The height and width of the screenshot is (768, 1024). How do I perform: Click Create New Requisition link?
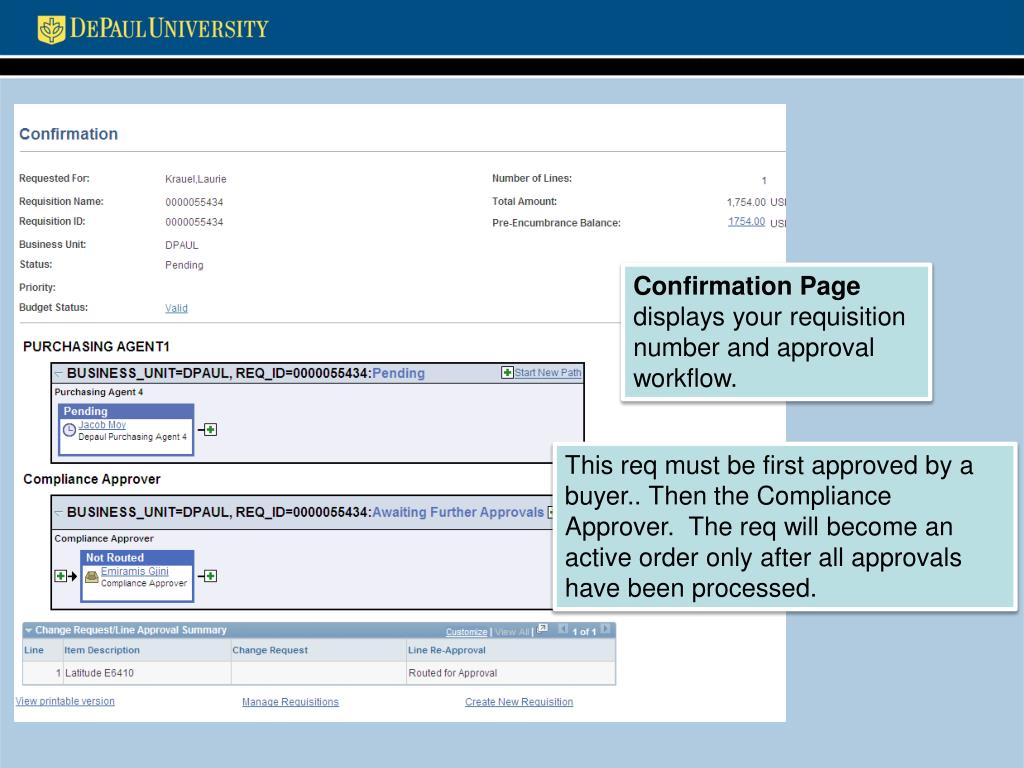519,701
